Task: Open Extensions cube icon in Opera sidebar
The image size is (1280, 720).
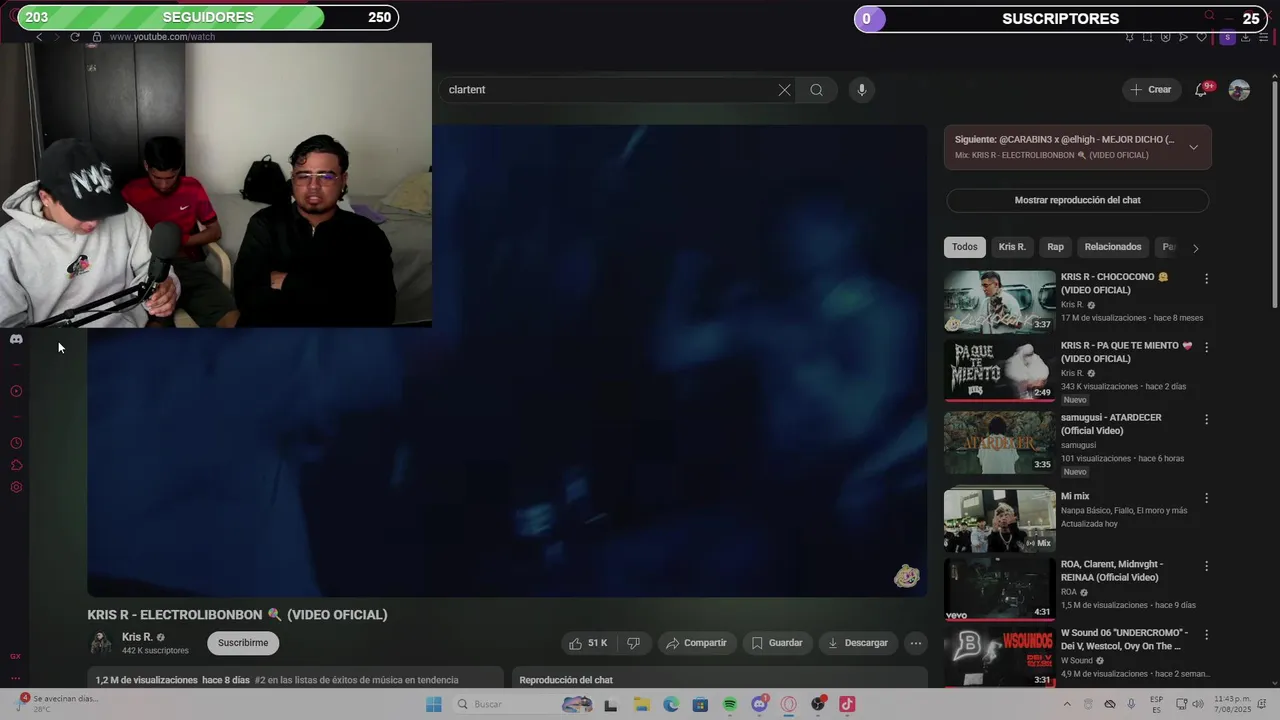Action: [x=16, y=465]
